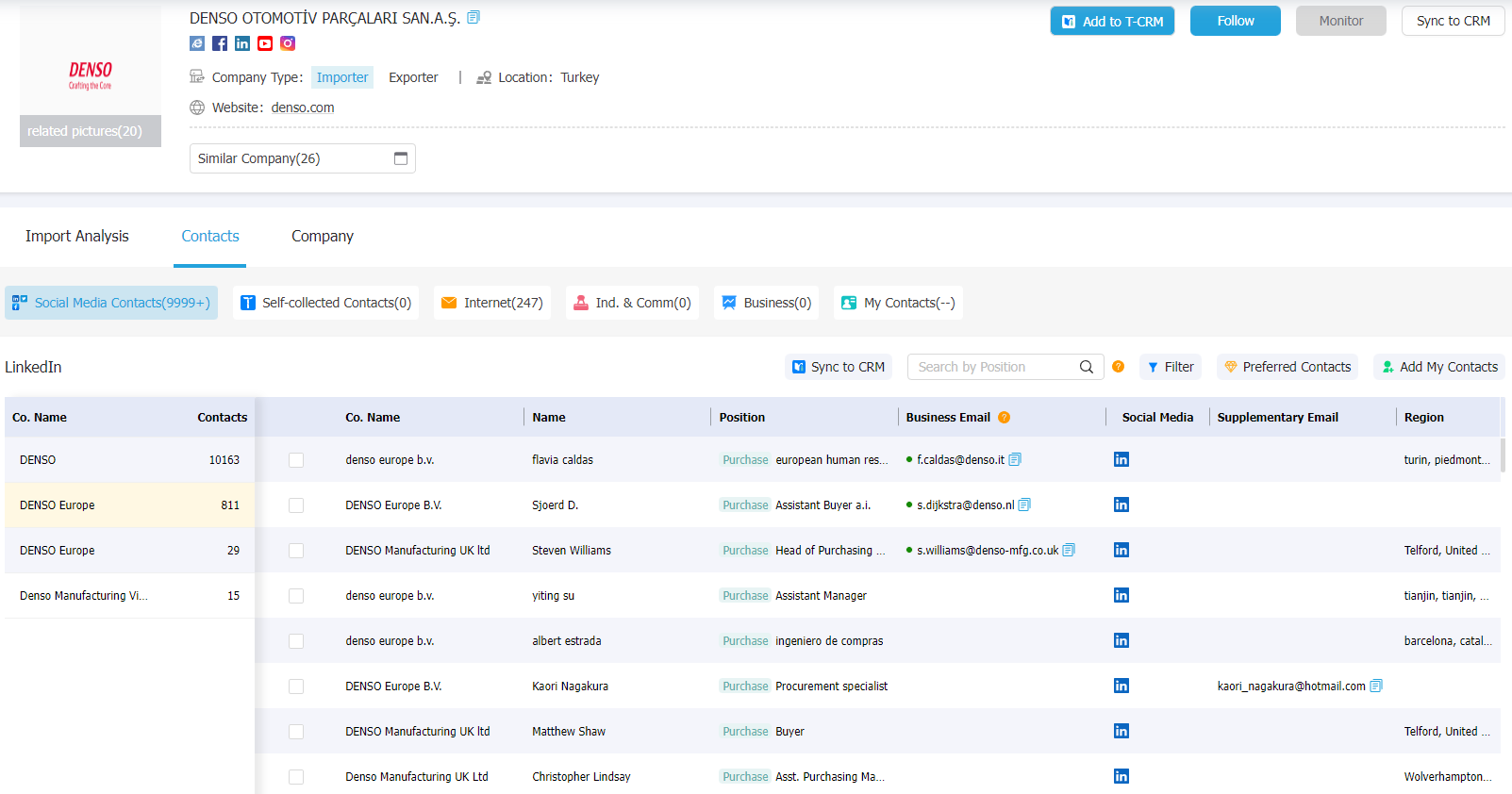Click the denso.com website link

[303, 108]
